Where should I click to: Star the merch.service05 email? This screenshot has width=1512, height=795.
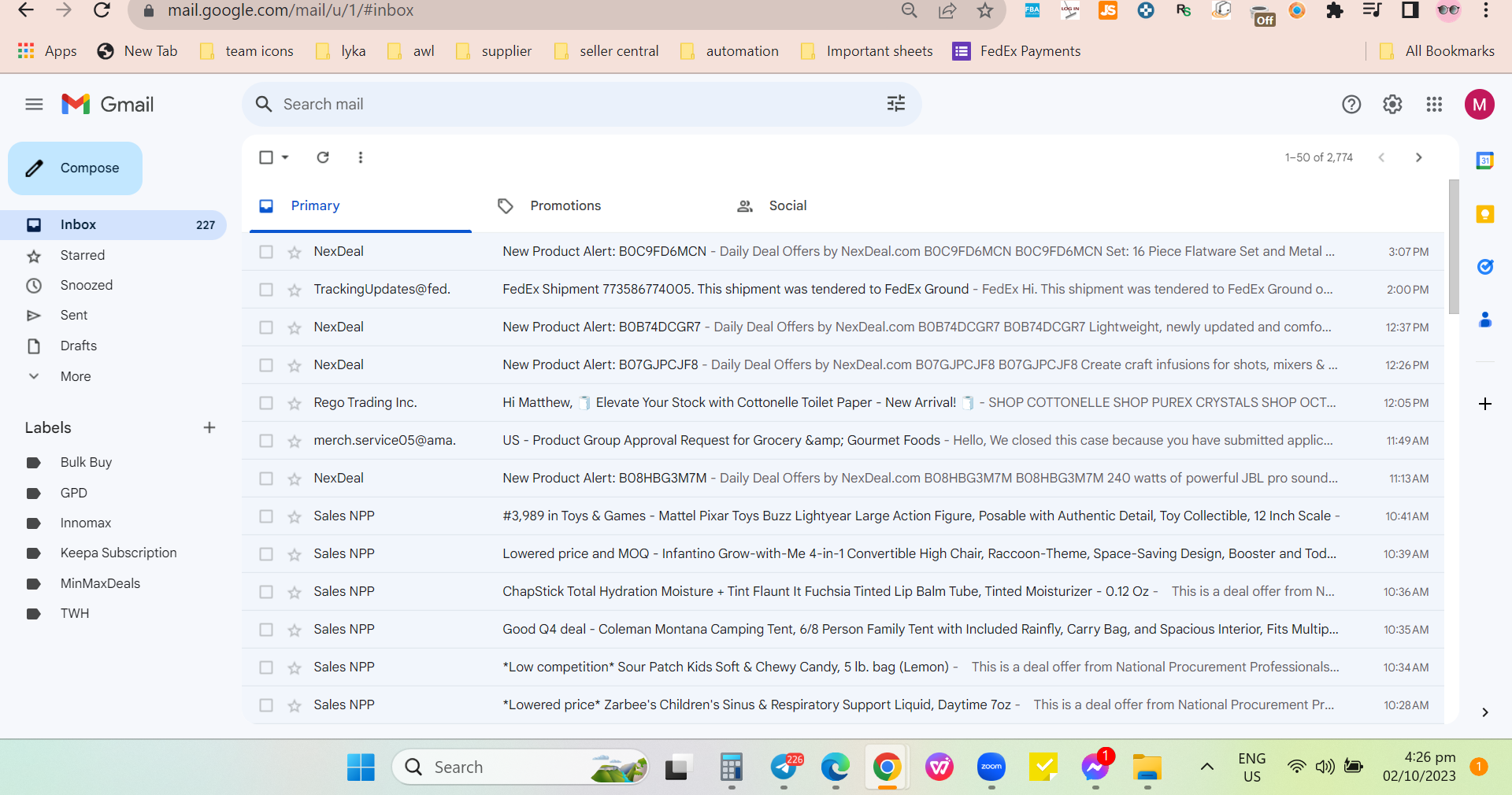coord(295,441)
